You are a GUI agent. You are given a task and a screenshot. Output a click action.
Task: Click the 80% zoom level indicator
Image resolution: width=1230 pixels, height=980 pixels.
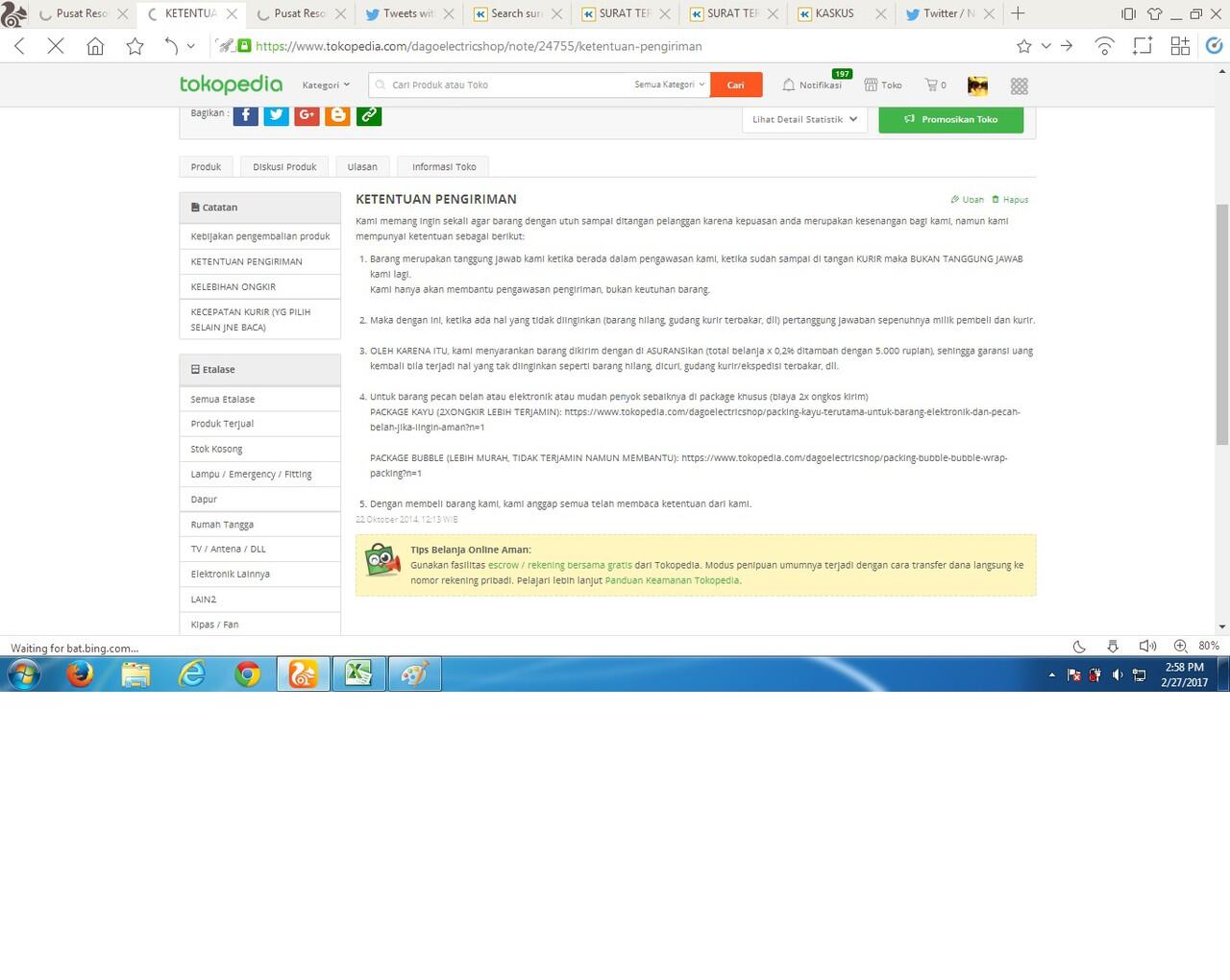point(1209,647)
